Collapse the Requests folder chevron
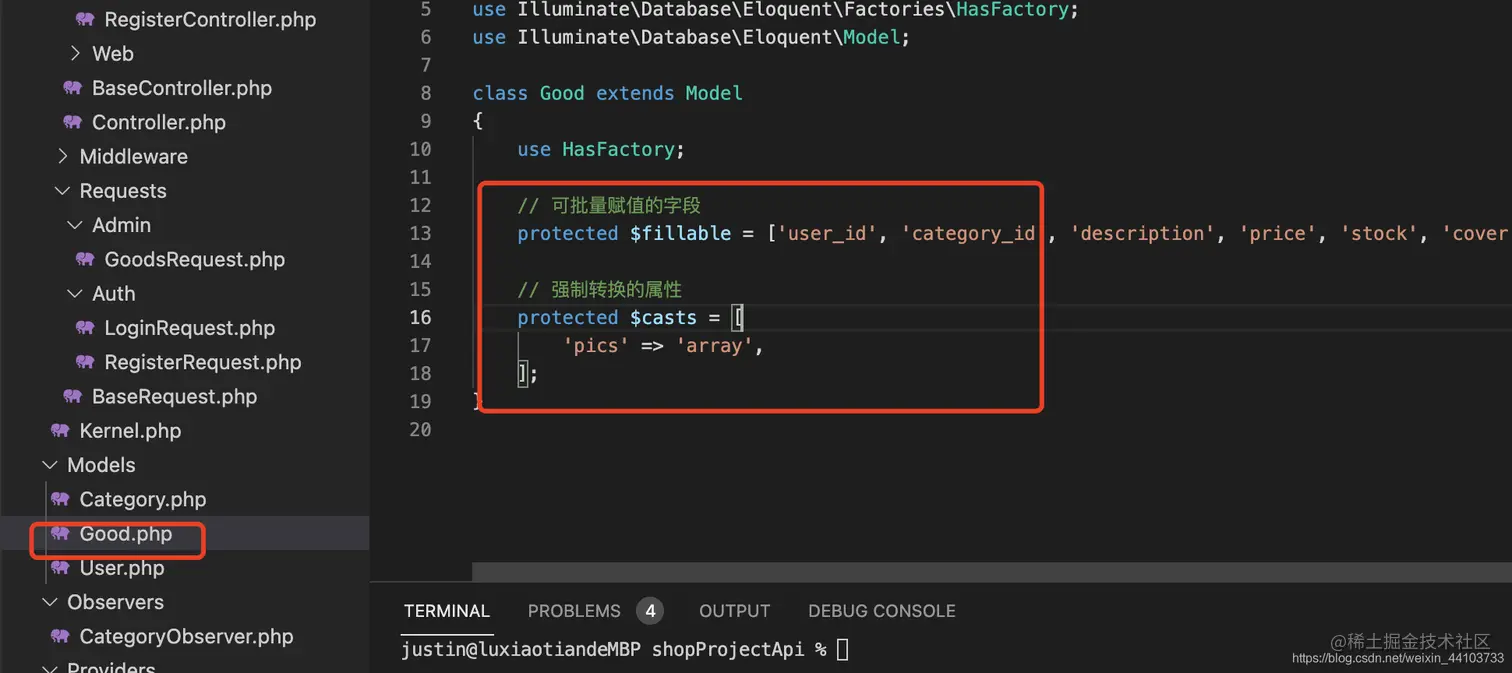This screenshot has width=1512, height=673. point(62,190)
